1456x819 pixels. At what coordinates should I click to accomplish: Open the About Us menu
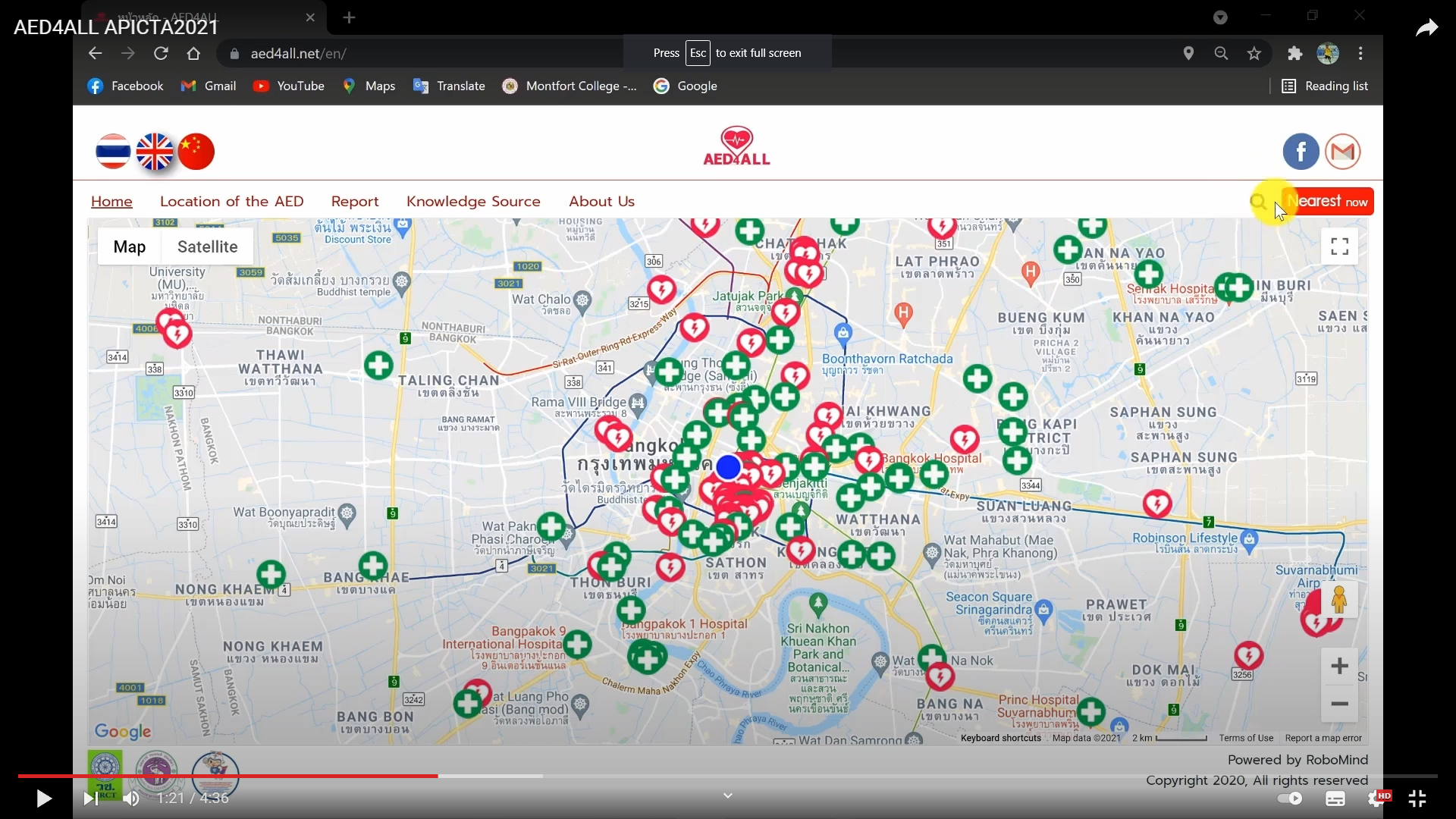pyautogui.click(x=602, y=202)
